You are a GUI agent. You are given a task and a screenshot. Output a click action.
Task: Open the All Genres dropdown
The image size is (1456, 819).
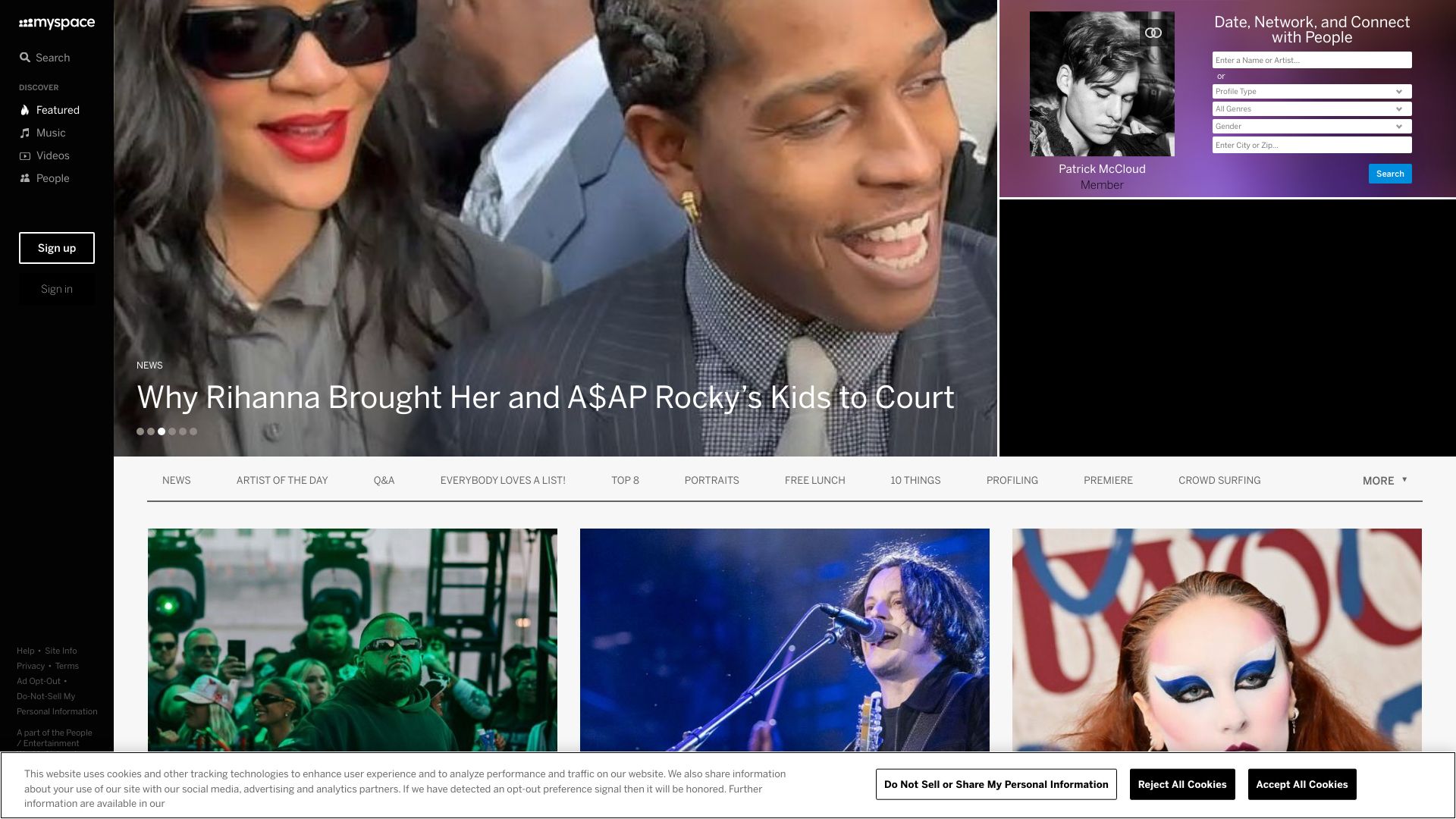(1311, 109)
